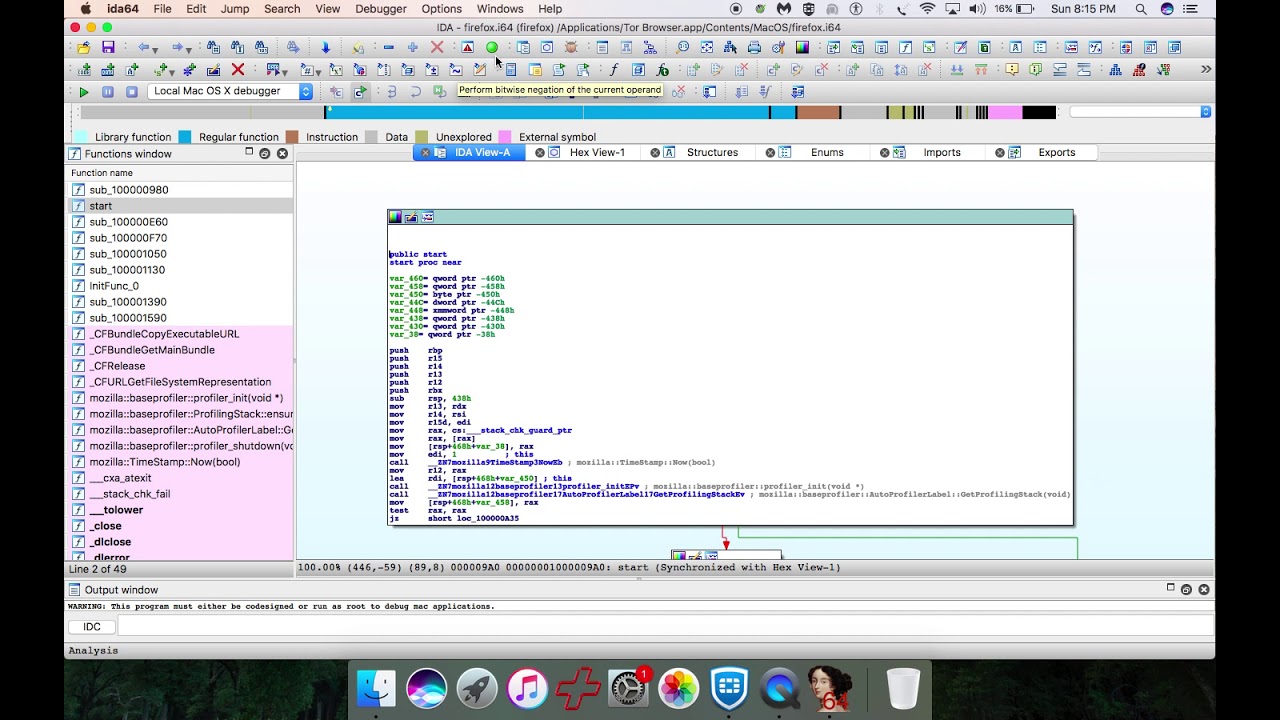This screenshot has width=1280, height=720.
Task: Close the Hex View-1 tab
Action: click(540, 152)
